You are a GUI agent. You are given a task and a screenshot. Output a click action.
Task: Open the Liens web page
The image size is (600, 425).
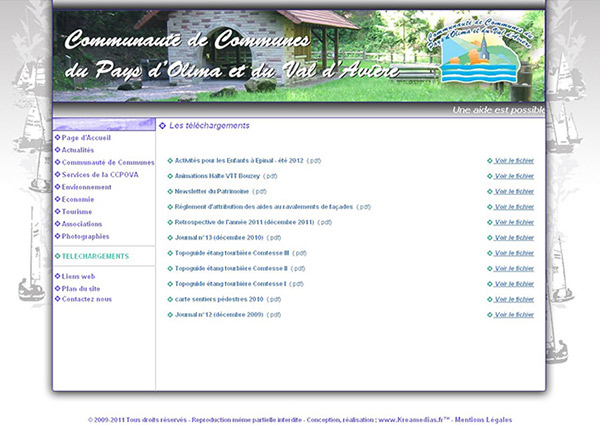(x=78, y=276)
